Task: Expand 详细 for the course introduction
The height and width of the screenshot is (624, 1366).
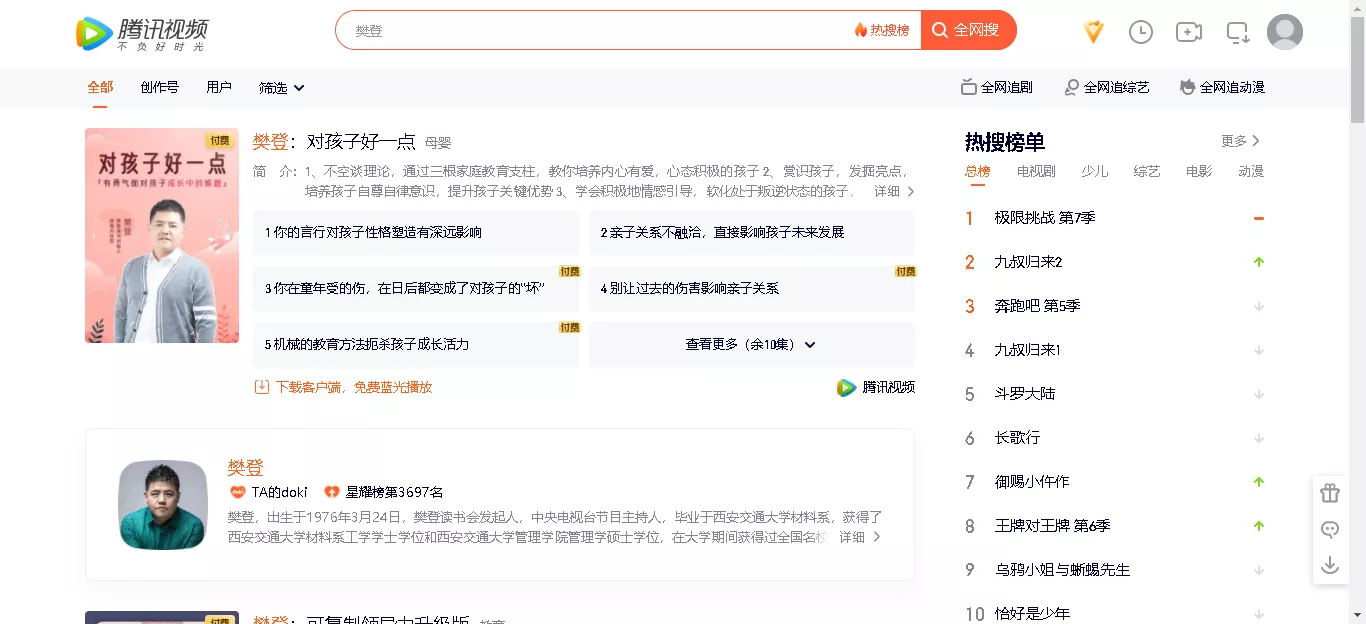Action: (x=894, y=191)
